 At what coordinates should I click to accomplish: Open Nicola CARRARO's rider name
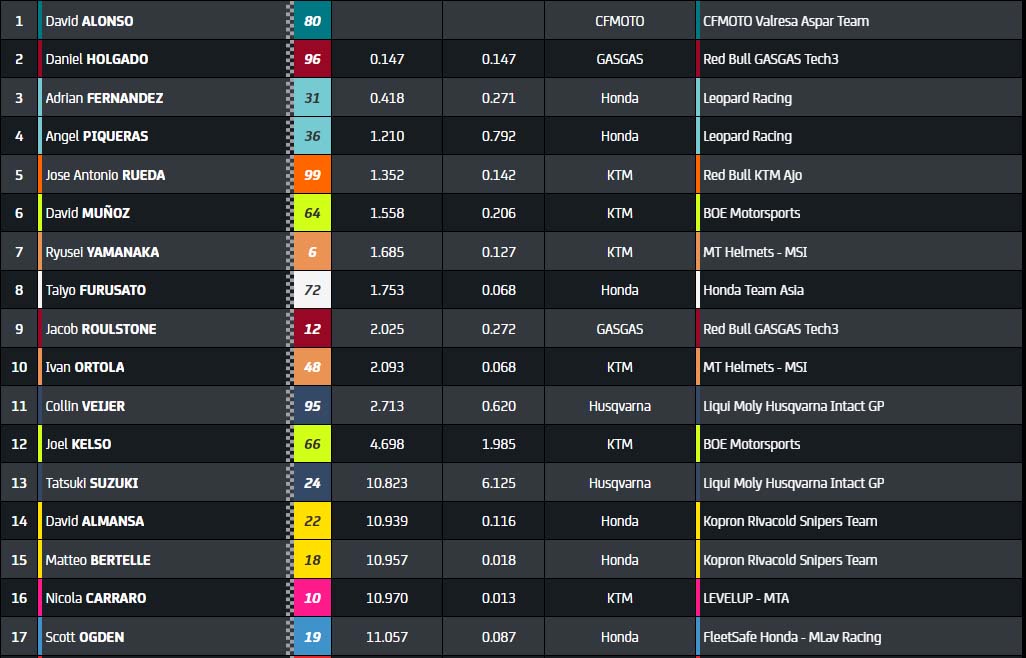[x=96, y=598]
